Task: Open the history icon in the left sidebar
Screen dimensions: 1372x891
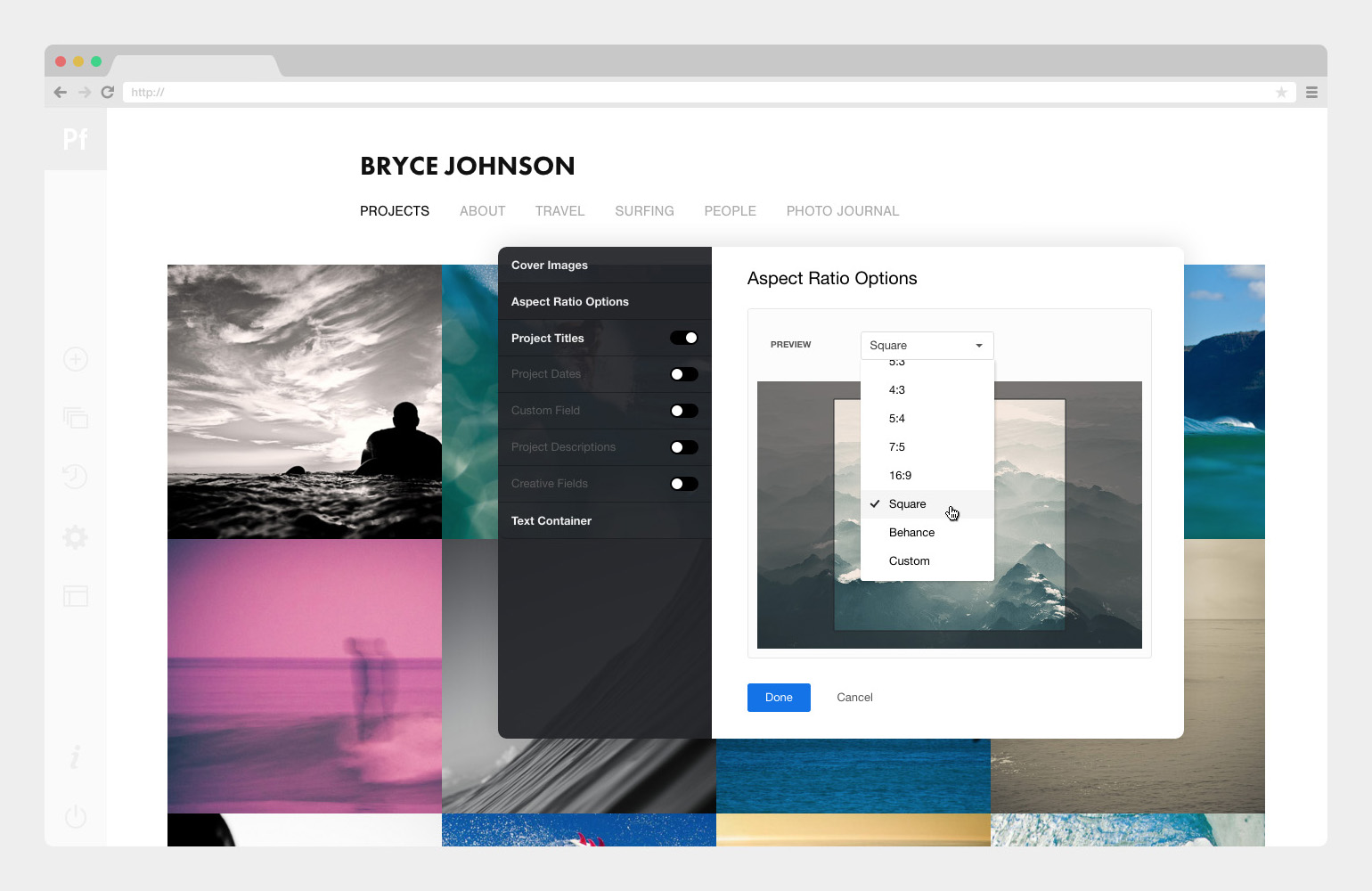Action: [75, 477]
